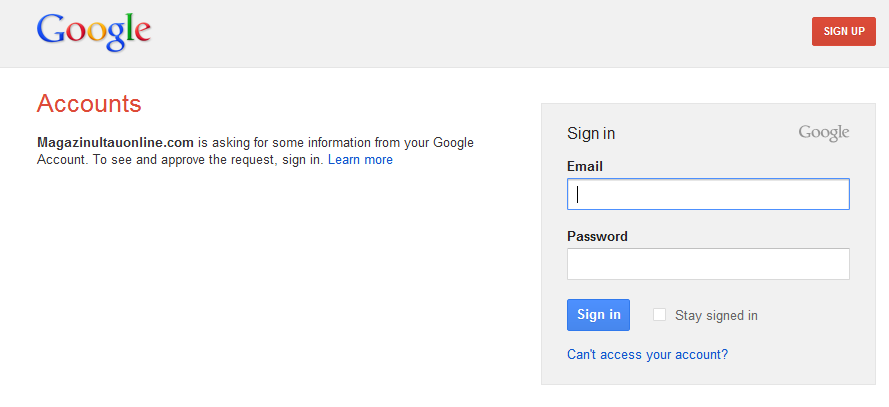The height and width of the screenshot is (407, 889).
Task: Enable the Stay signed in checkbox
Action: click(x=659, y=315)
